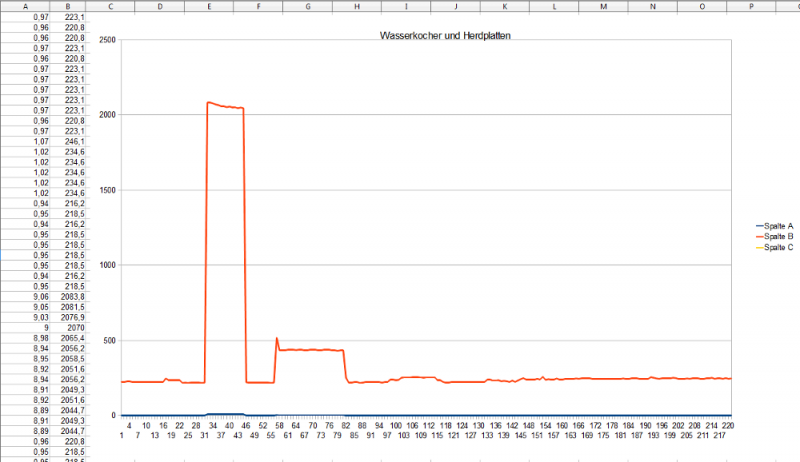Click the Spalte A legend entry
The height and width of the screenshot is (462, 800).
pyautogui.click(x=777, y=225)
